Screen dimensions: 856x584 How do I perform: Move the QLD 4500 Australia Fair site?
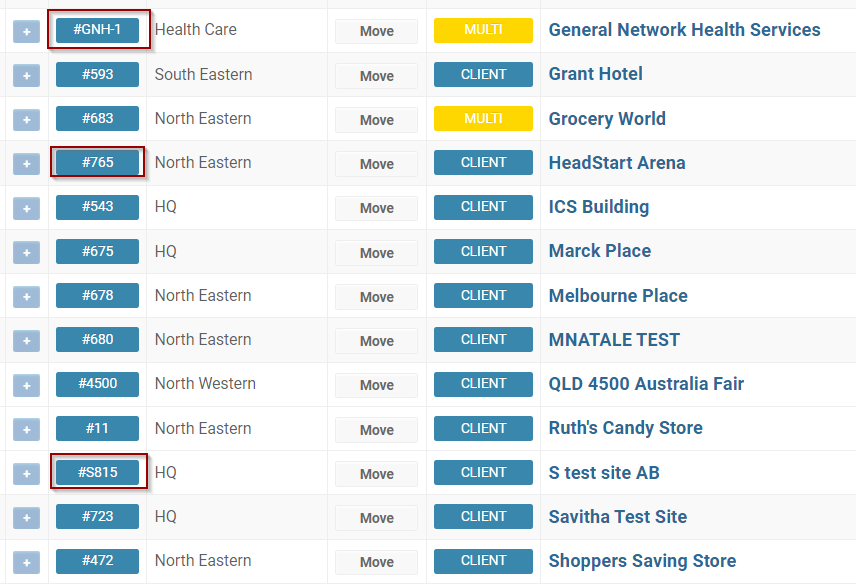[x=377, y=385]
